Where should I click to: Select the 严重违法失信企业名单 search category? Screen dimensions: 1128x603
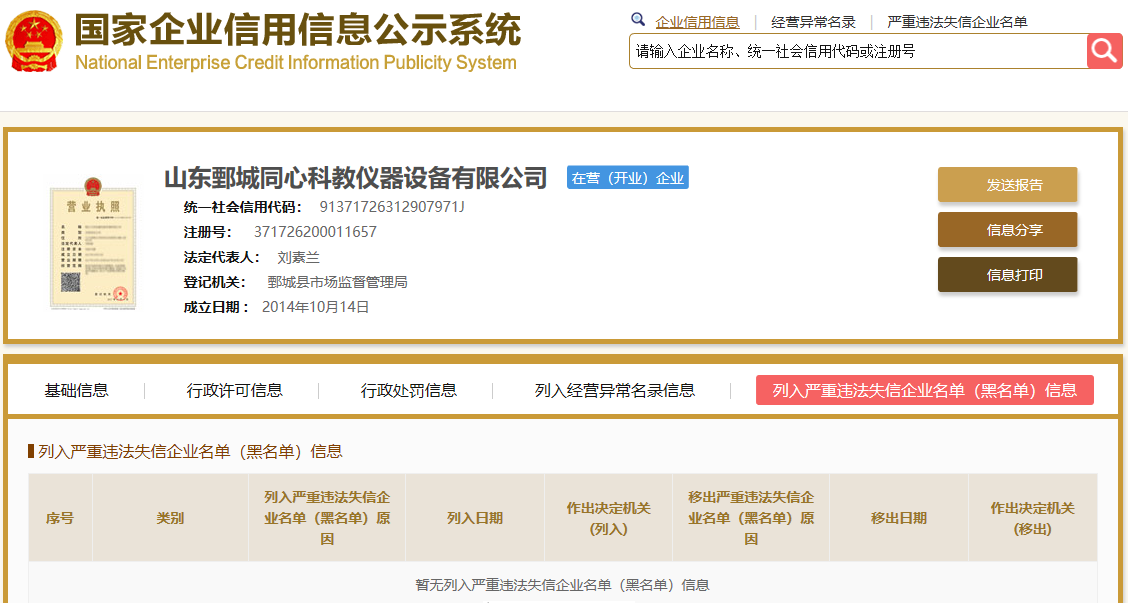coord(957,22)
